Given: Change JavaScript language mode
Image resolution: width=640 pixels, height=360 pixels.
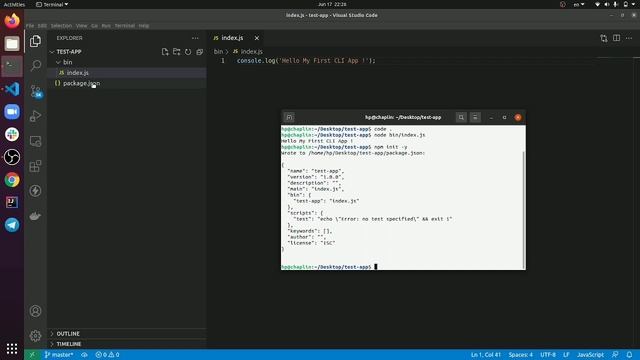Looking at the screenshot, I should click(590, 355).
